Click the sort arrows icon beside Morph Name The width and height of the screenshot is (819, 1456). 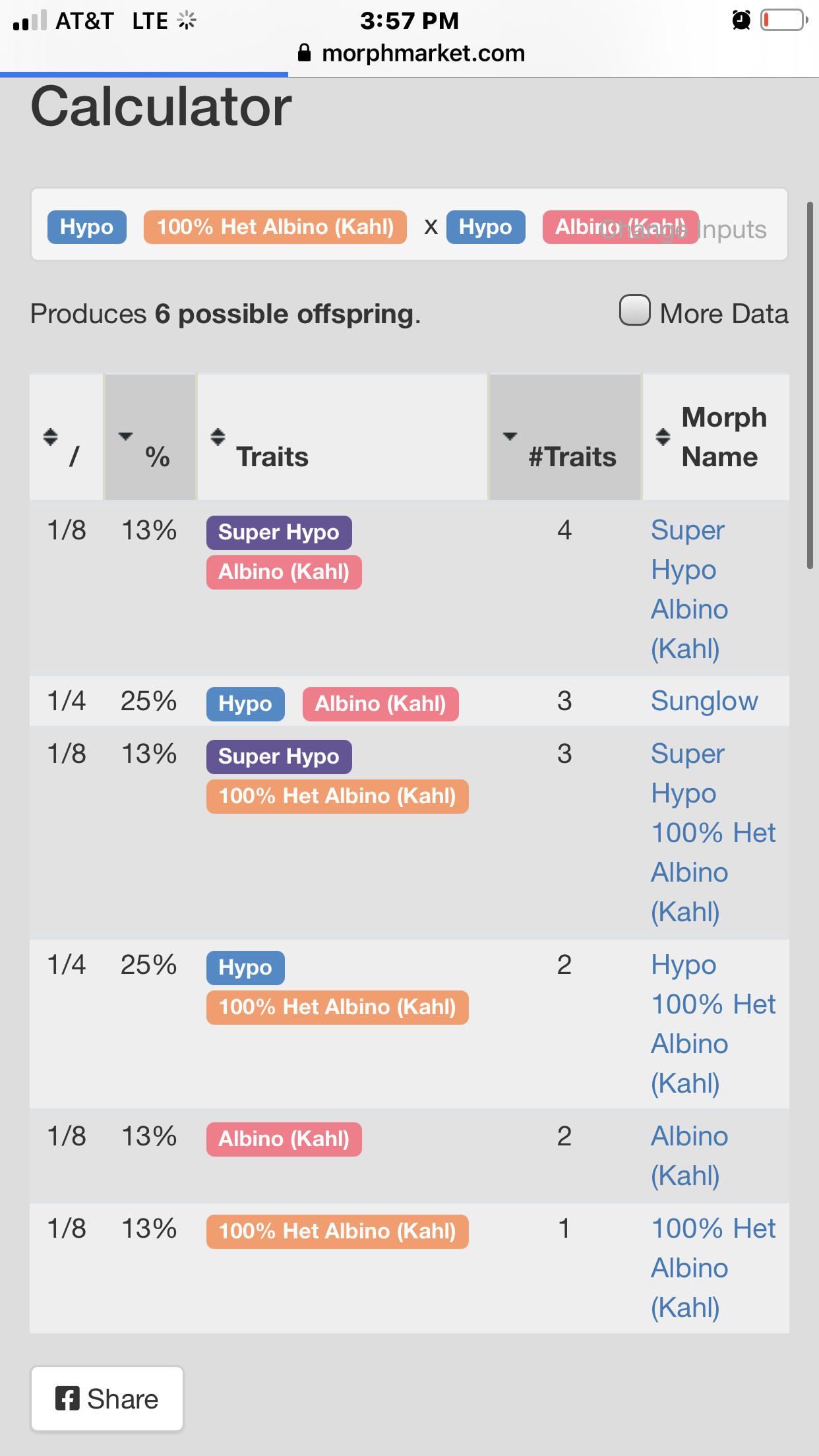click(663, 437)
